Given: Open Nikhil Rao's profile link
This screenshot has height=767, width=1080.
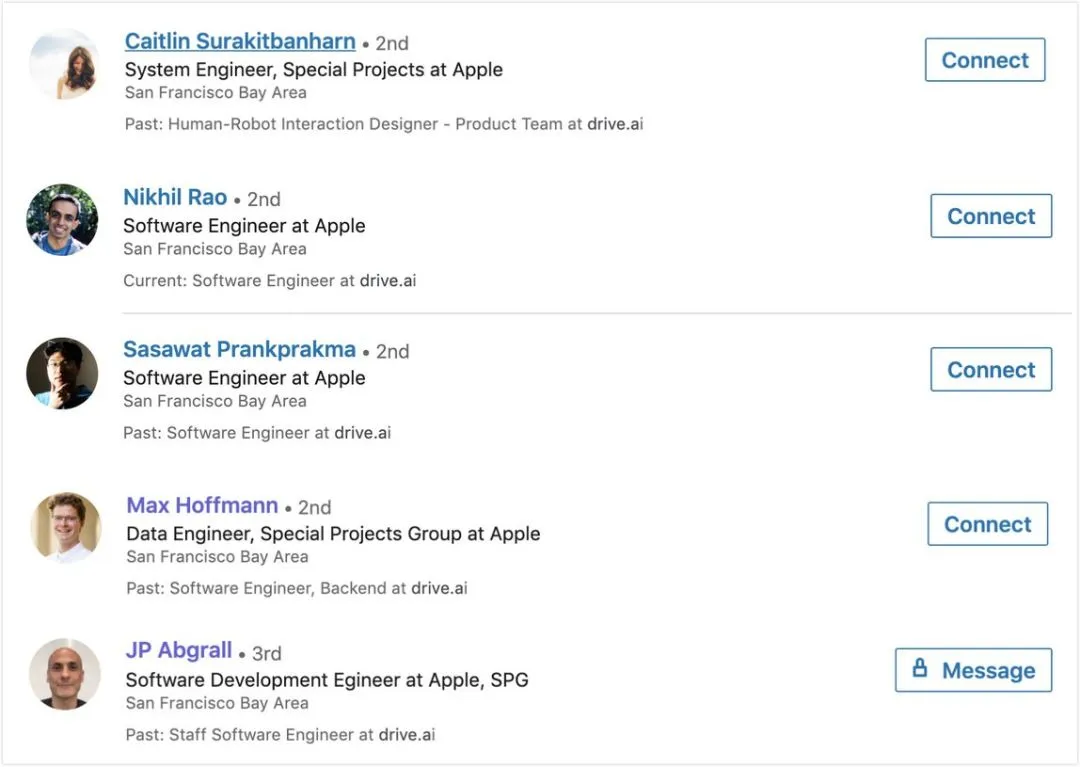Looking at the screenshot, I should coord(175,198).
